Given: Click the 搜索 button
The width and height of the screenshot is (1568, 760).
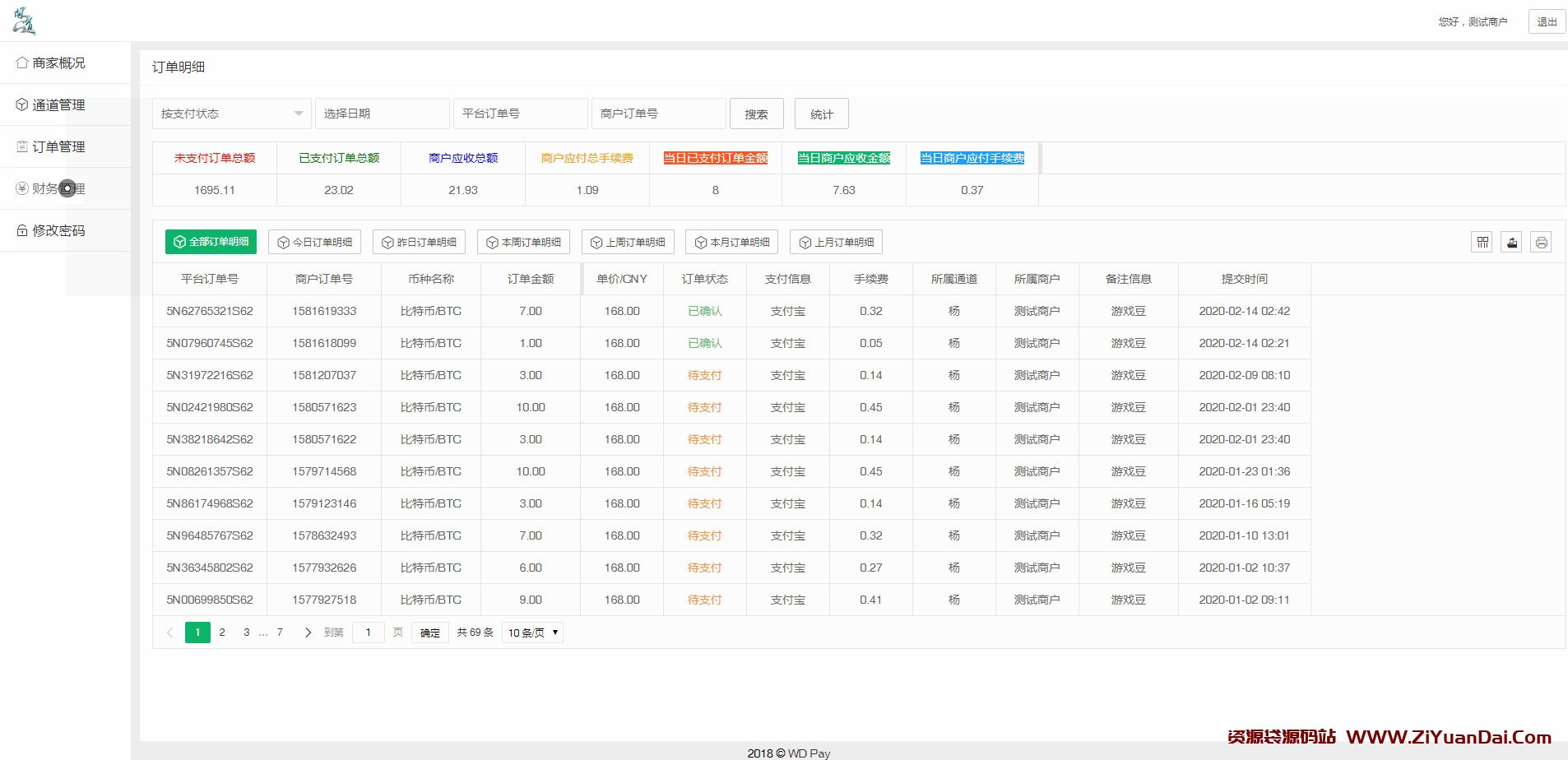Looking at the screenshot, I should pos(756,114).
